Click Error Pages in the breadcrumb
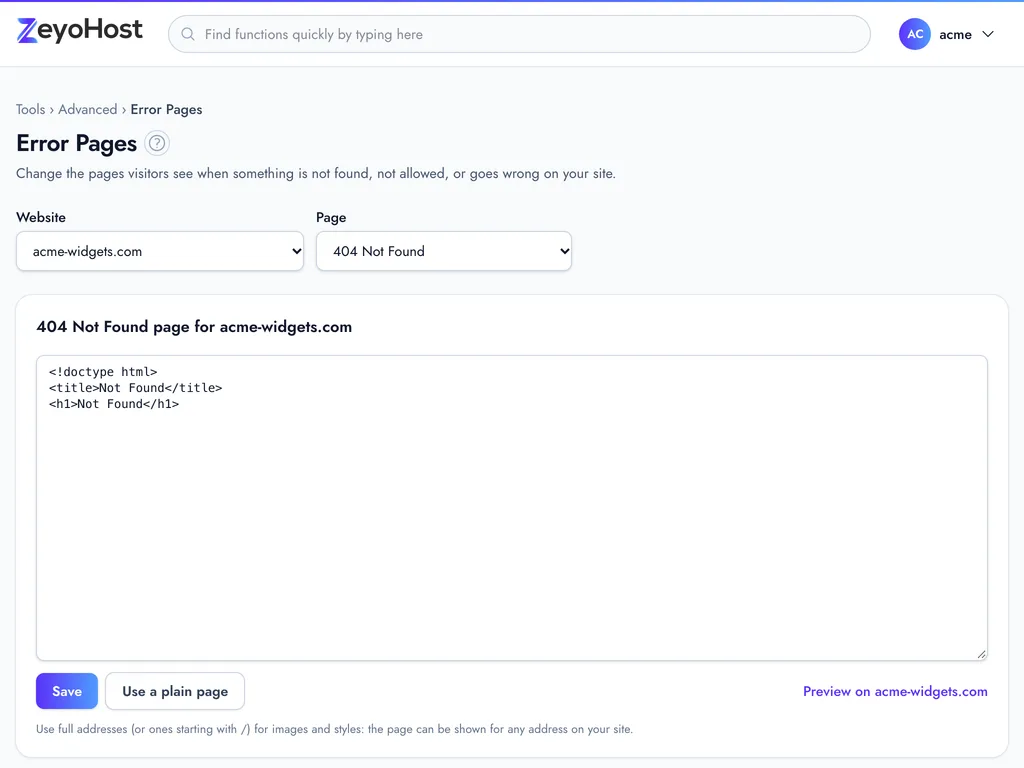Viewport: 1024px width, 768px height. pyautogui.click(x=167, y=109)
